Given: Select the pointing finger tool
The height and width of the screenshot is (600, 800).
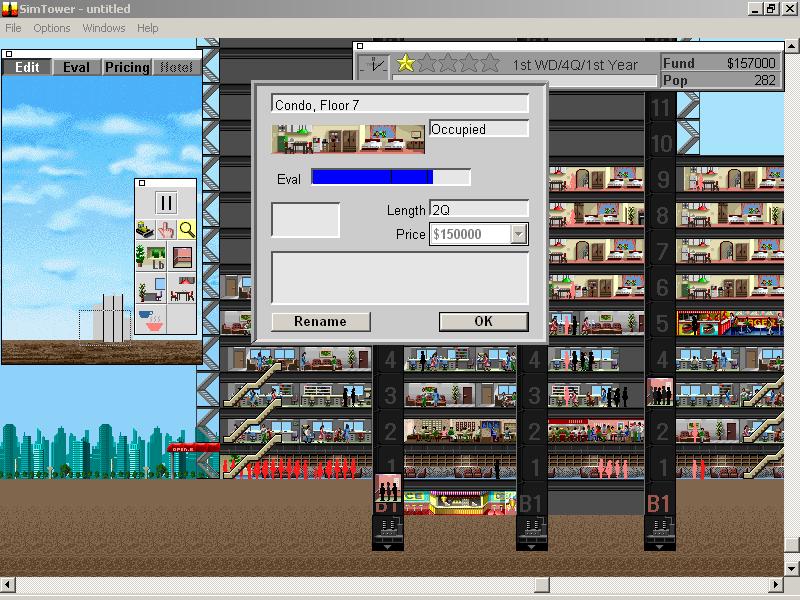Looking at the screenshot, I should point(166,230).
